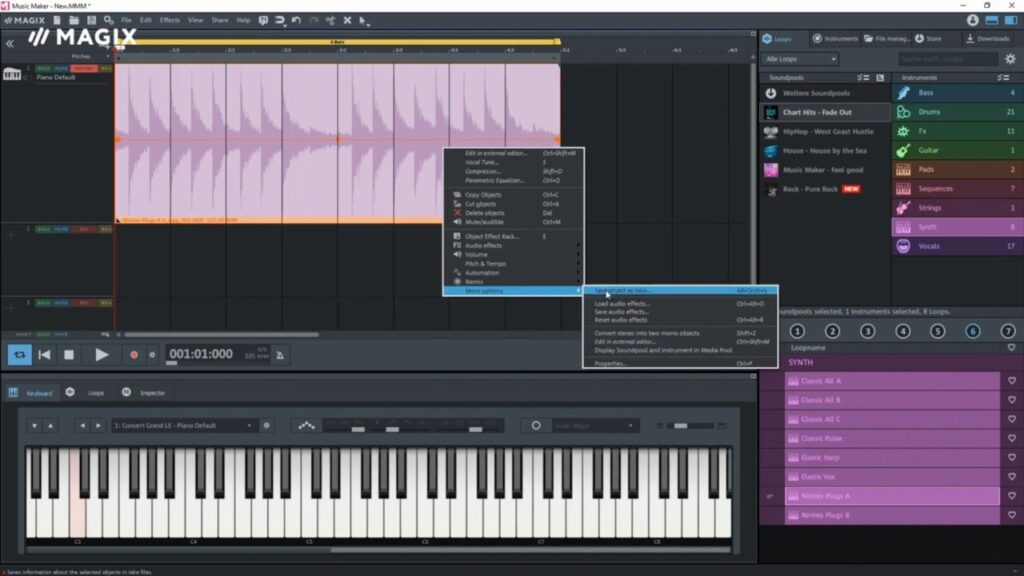Select the scissors split tool in the toolbar
Screen dimensions: 1024x576
pyautogui.click(x=330, y=20)
